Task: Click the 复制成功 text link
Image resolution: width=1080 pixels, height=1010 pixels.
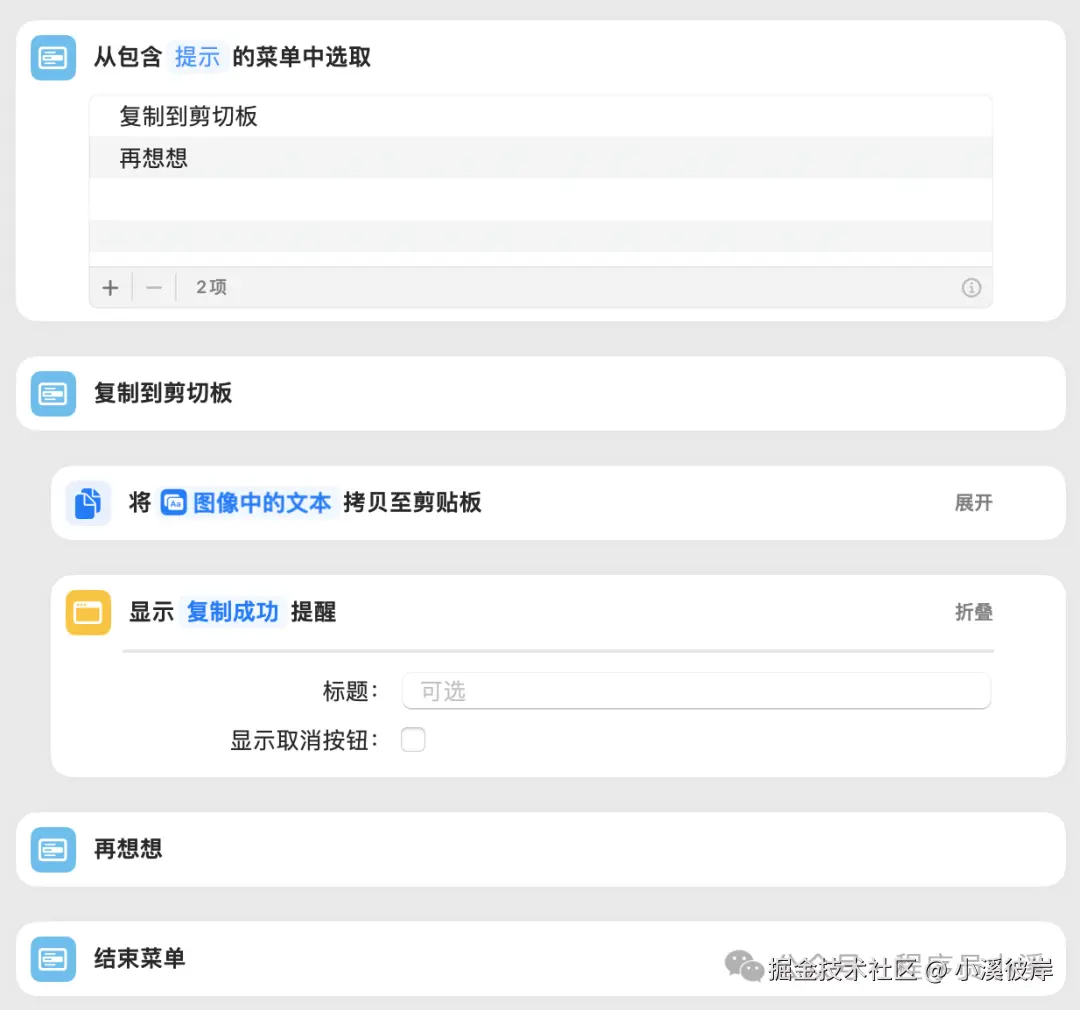Action: 232,612
